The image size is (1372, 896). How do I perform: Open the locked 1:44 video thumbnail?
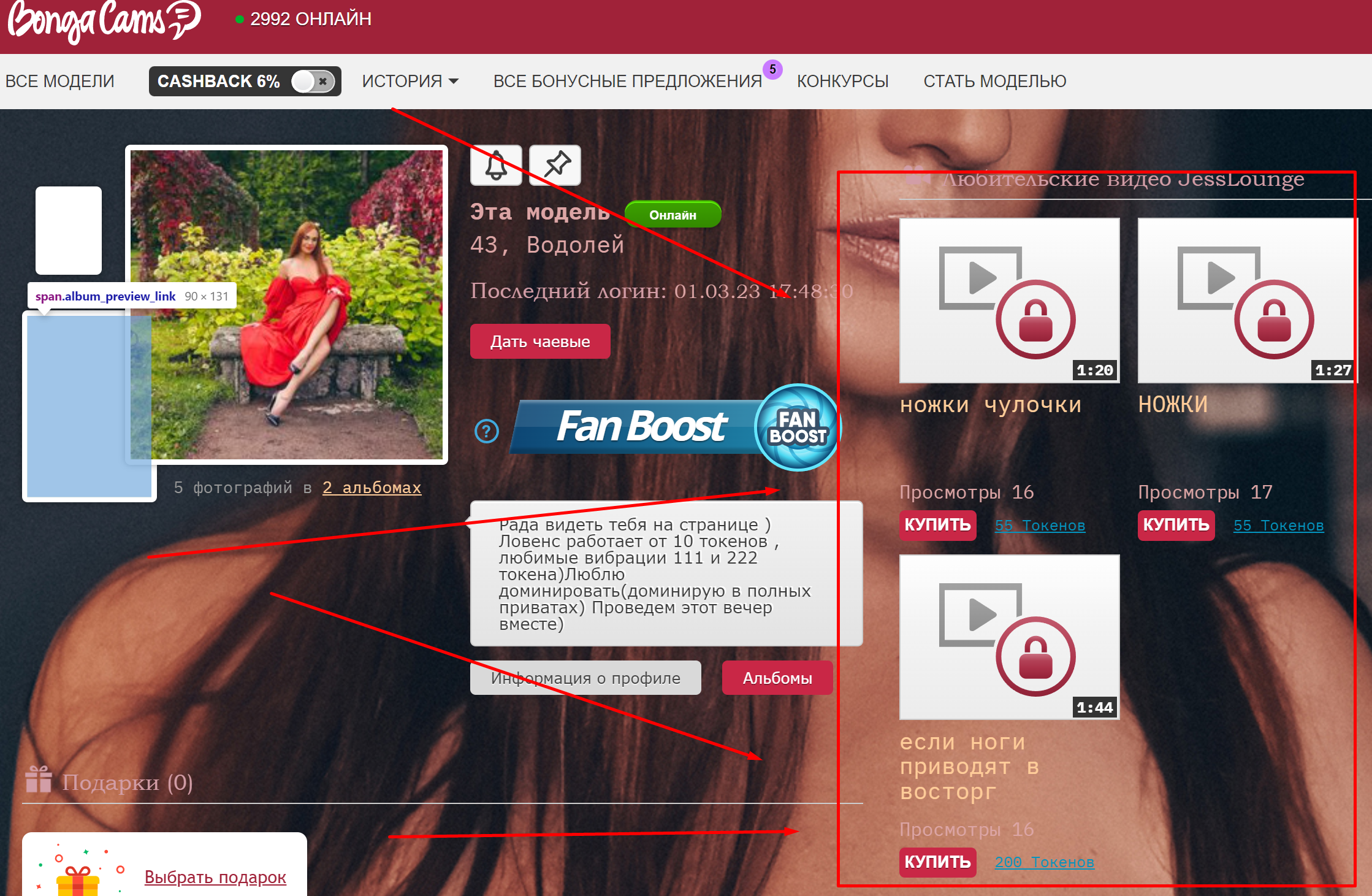click(1009, 637)
